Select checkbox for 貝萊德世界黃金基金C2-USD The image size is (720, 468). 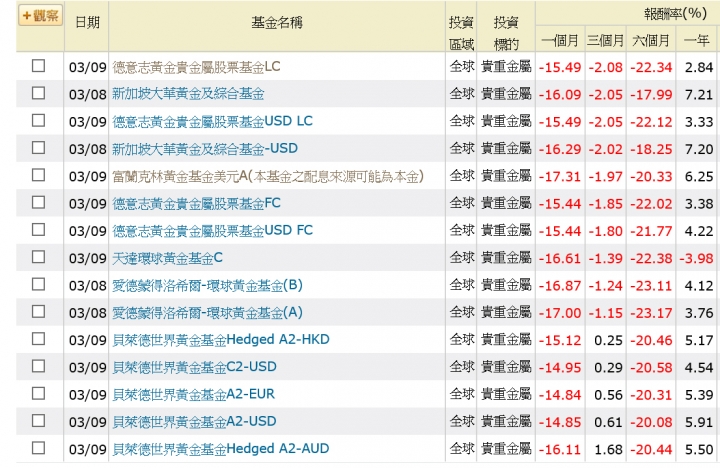point(39,366)
